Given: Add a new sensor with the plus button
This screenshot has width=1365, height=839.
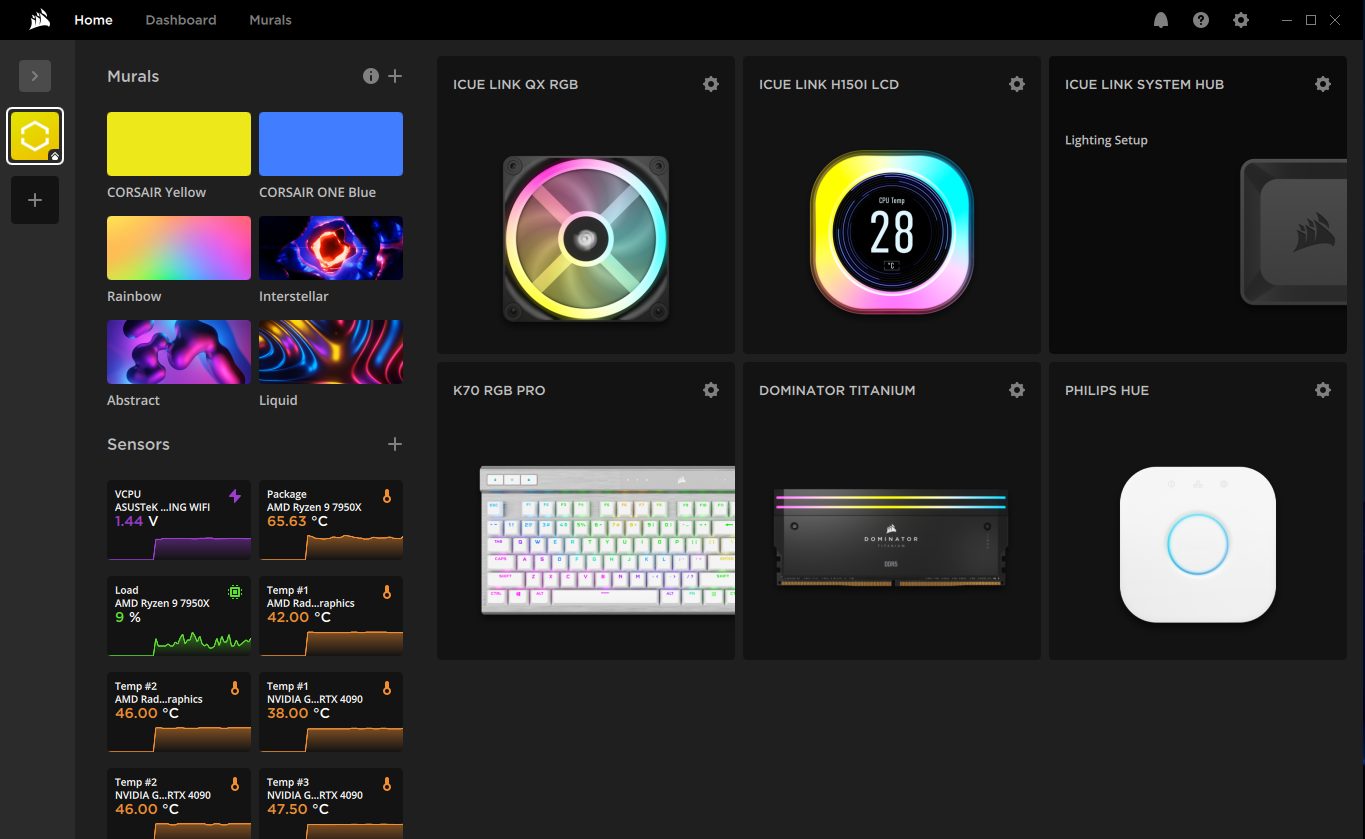Looking at the screenshot, I should click(x=394, y=444).
